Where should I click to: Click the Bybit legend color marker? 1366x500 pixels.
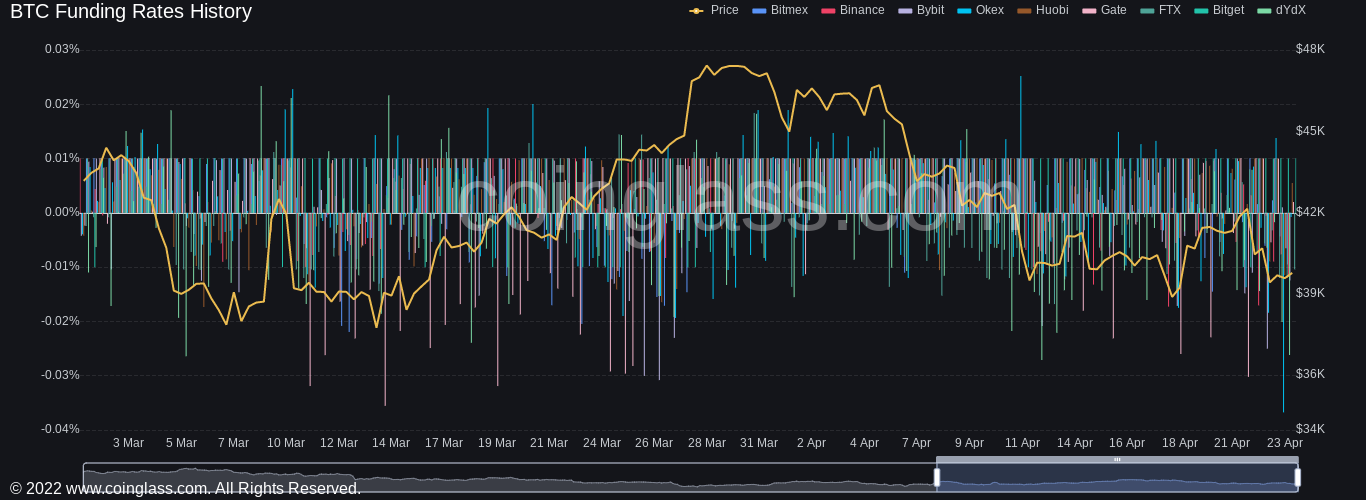tap(905, 10)
